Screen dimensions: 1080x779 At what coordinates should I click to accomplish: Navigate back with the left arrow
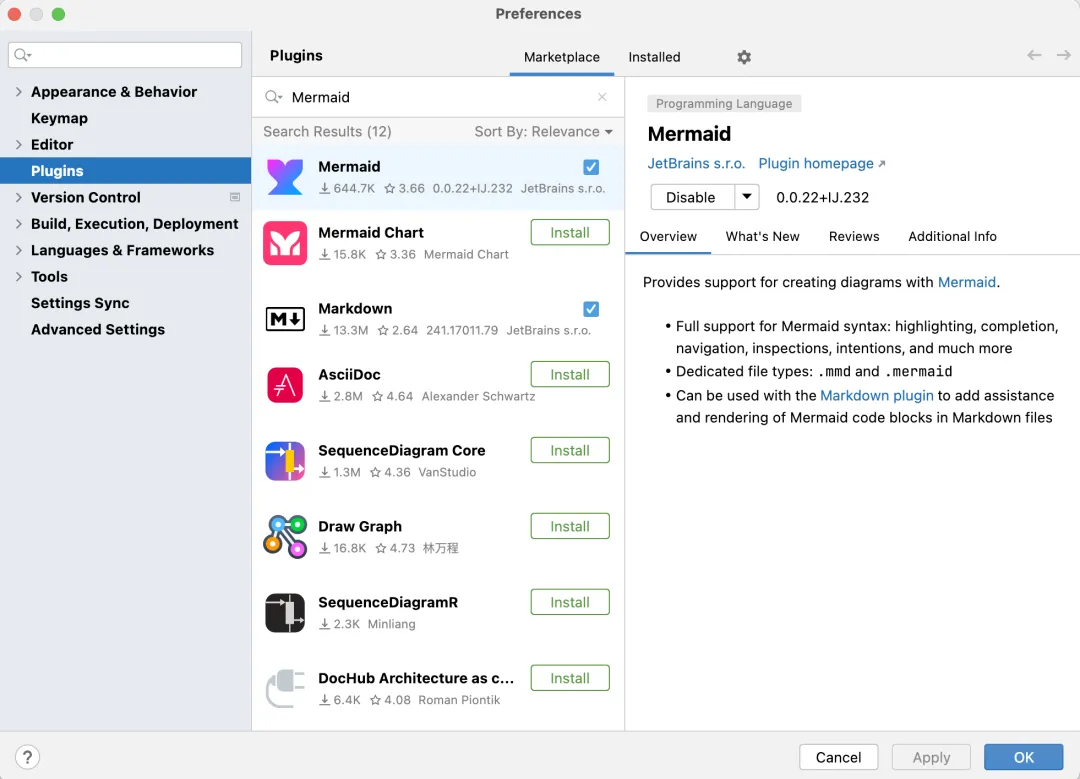[x=1034, y=55]
